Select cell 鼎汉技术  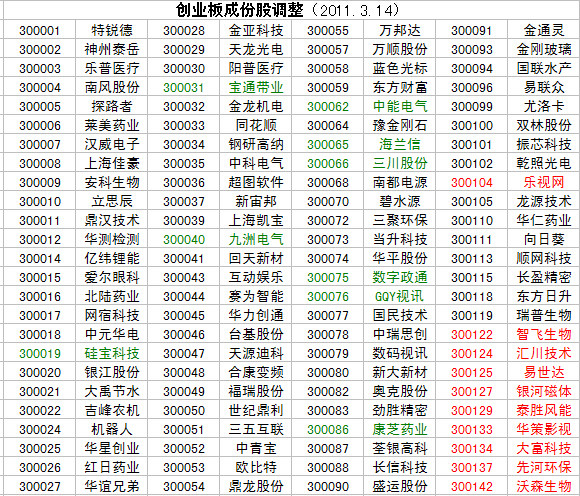coord(112,220)
